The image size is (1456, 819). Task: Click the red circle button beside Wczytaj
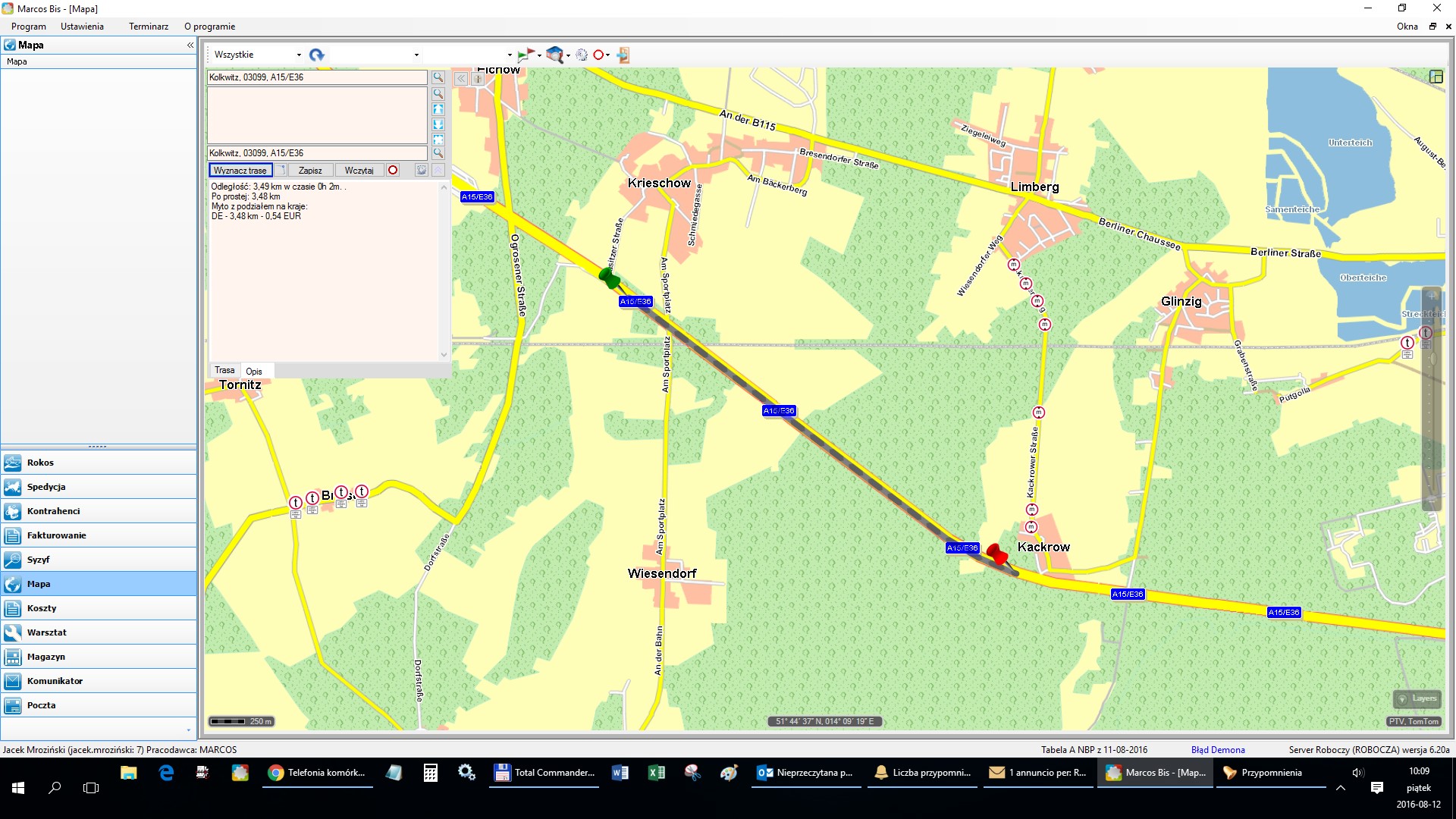point(393,170)
